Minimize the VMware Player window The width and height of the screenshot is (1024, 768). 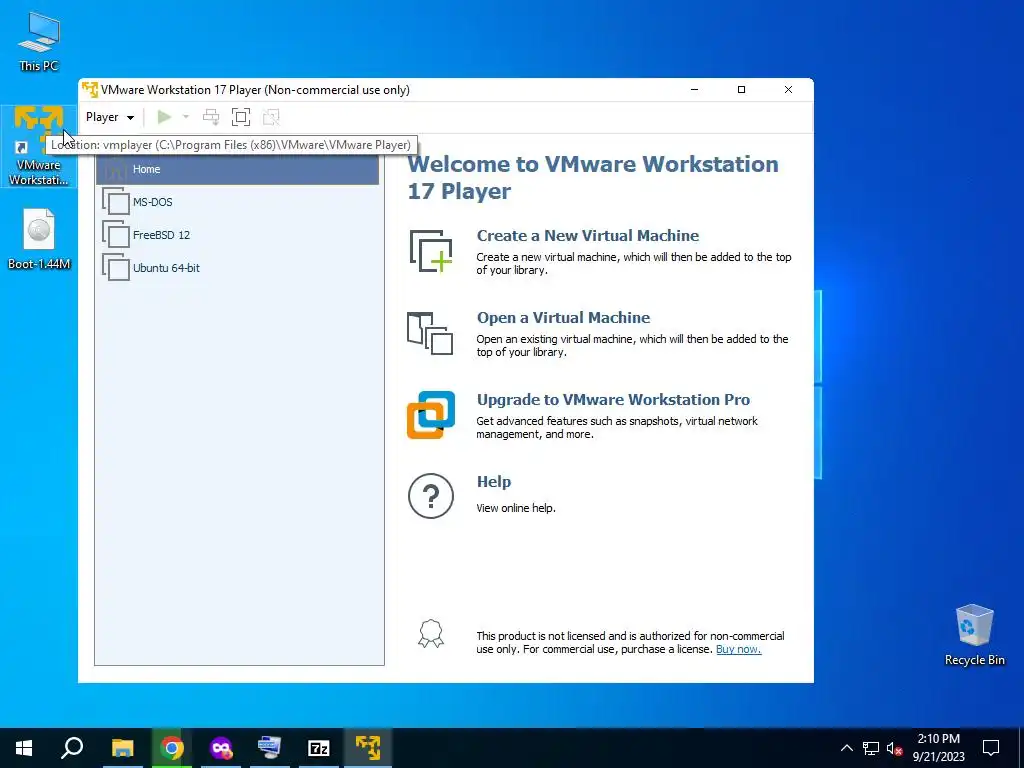click(695, 89)
